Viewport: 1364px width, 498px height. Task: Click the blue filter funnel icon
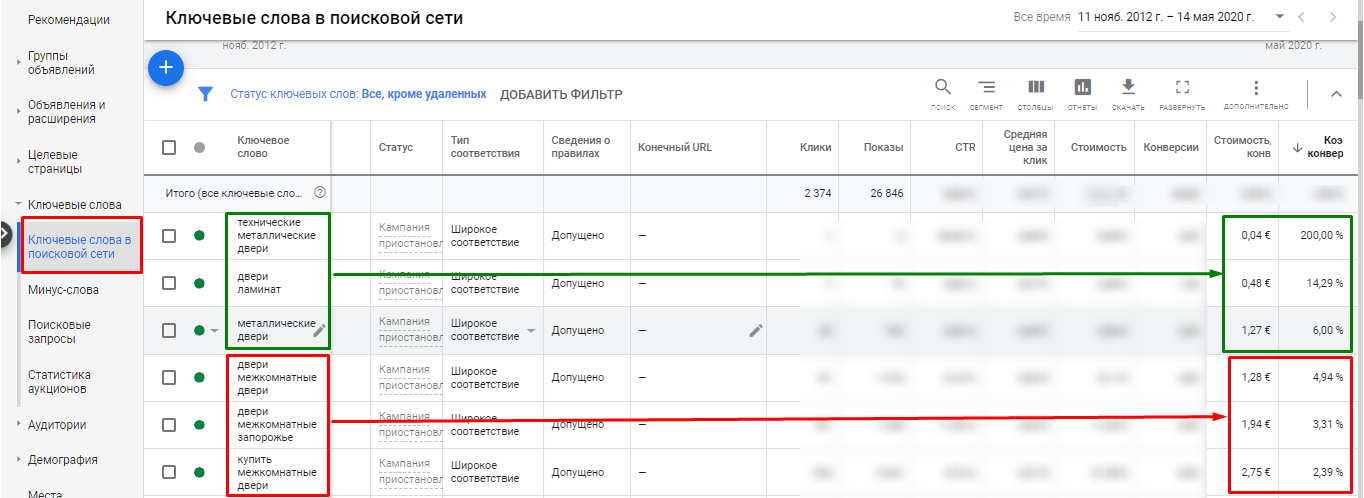[x=205, y=94]
